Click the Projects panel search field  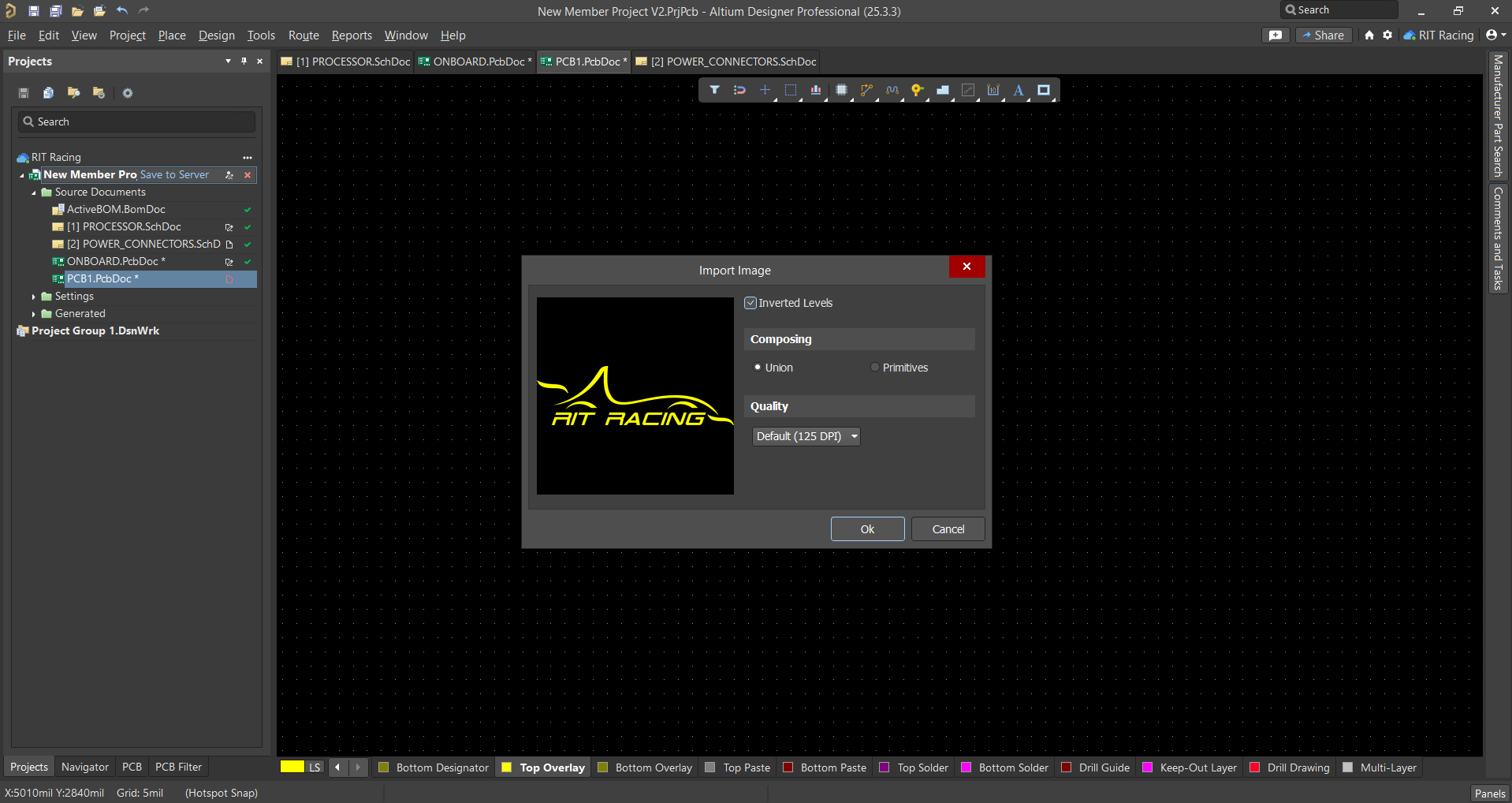pos(137,121)
